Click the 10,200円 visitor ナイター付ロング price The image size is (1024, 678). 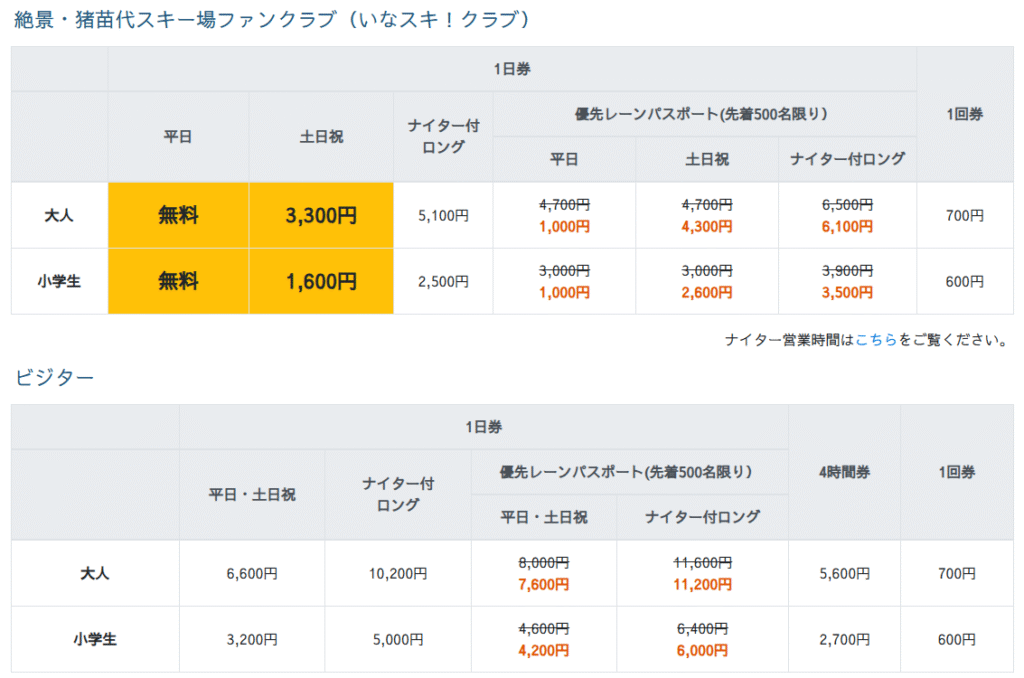coord(395,572)
